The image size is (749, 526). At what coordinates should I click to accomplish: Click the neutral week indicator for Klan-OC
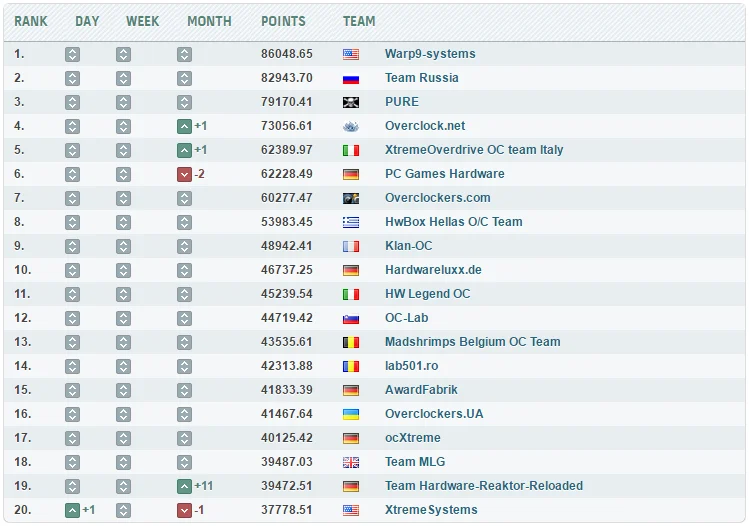tap(123, 247)
